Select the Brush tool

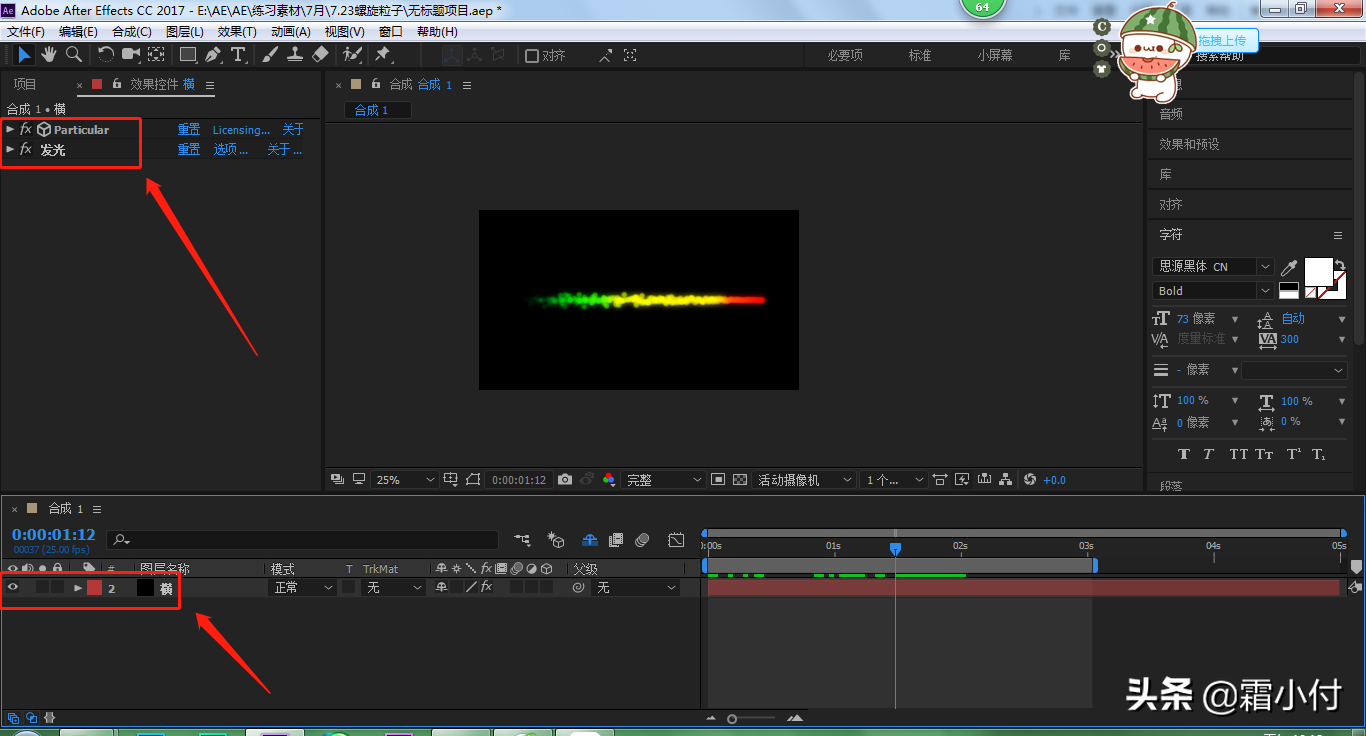pyautogui.click(x=270, y=54)
